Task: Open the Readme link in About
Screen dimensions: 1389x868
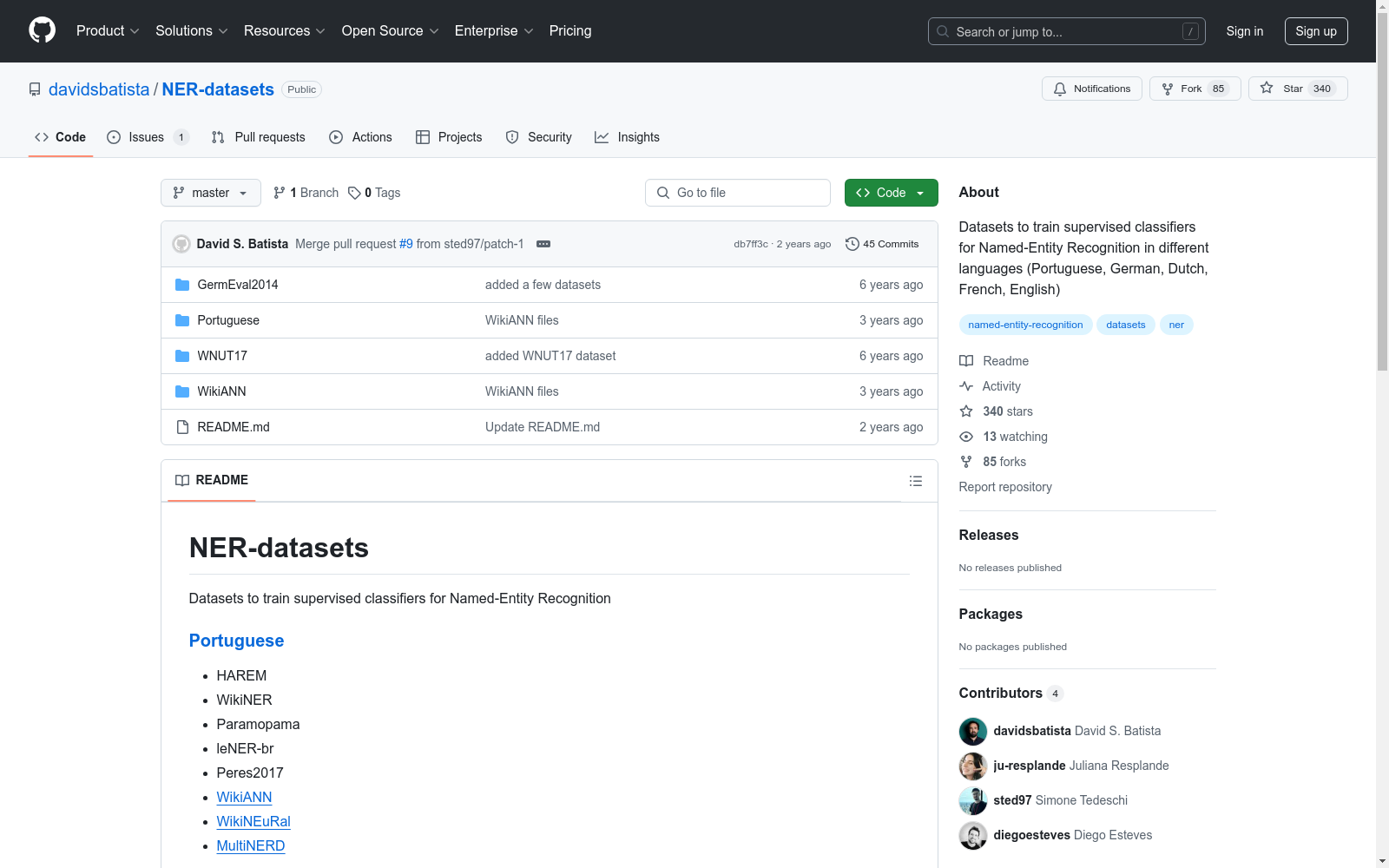Action: [x=994, y=361]
